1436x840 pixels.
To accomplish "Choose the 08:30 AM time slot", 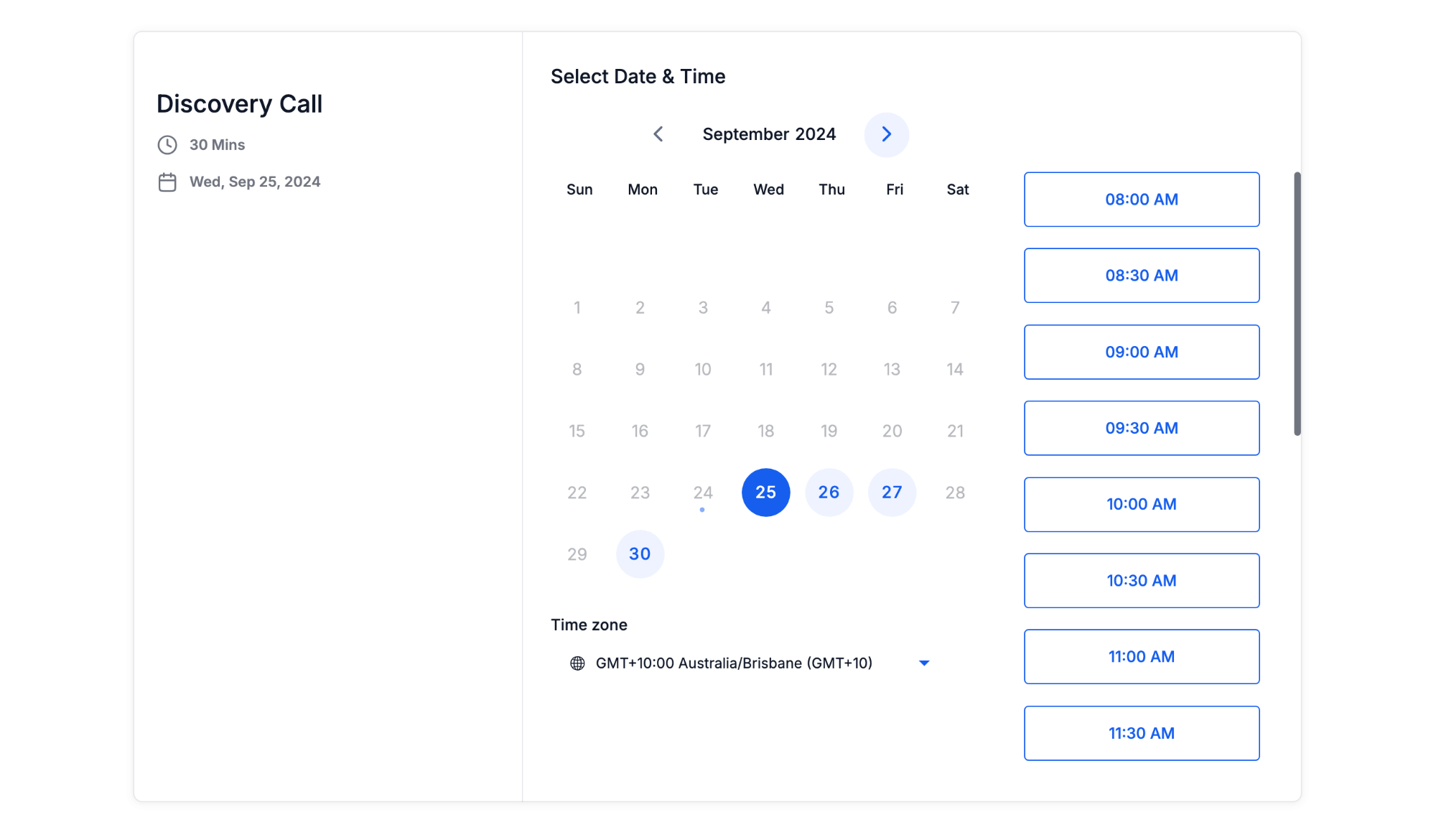I will coord(1142,276).
